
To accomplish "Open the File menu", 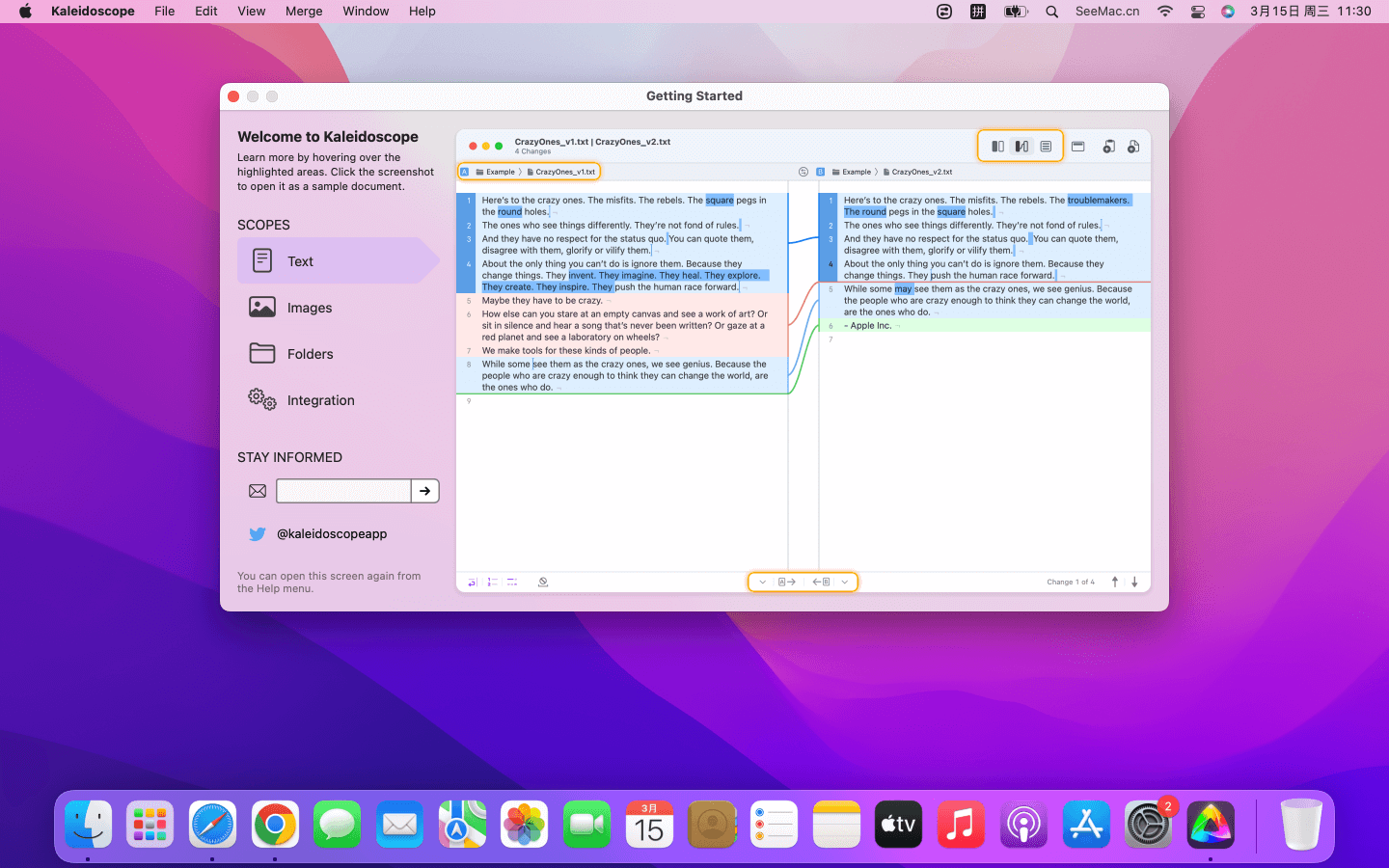I will pos(165,12).
